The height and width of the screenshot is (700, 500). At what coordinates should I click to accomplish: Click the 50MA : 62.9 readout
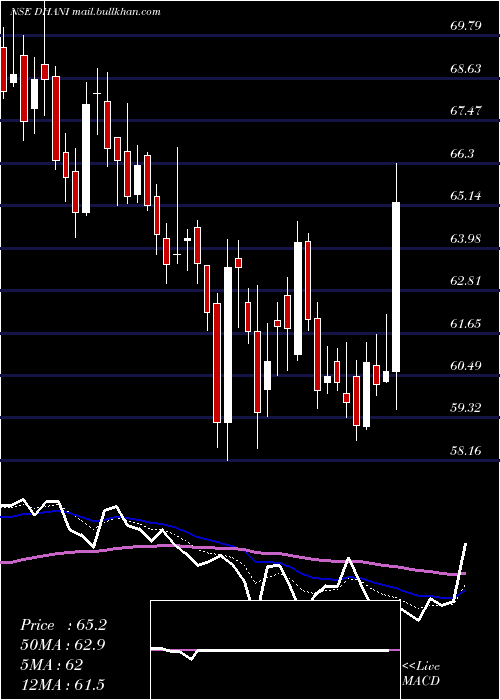pos(64,645)
